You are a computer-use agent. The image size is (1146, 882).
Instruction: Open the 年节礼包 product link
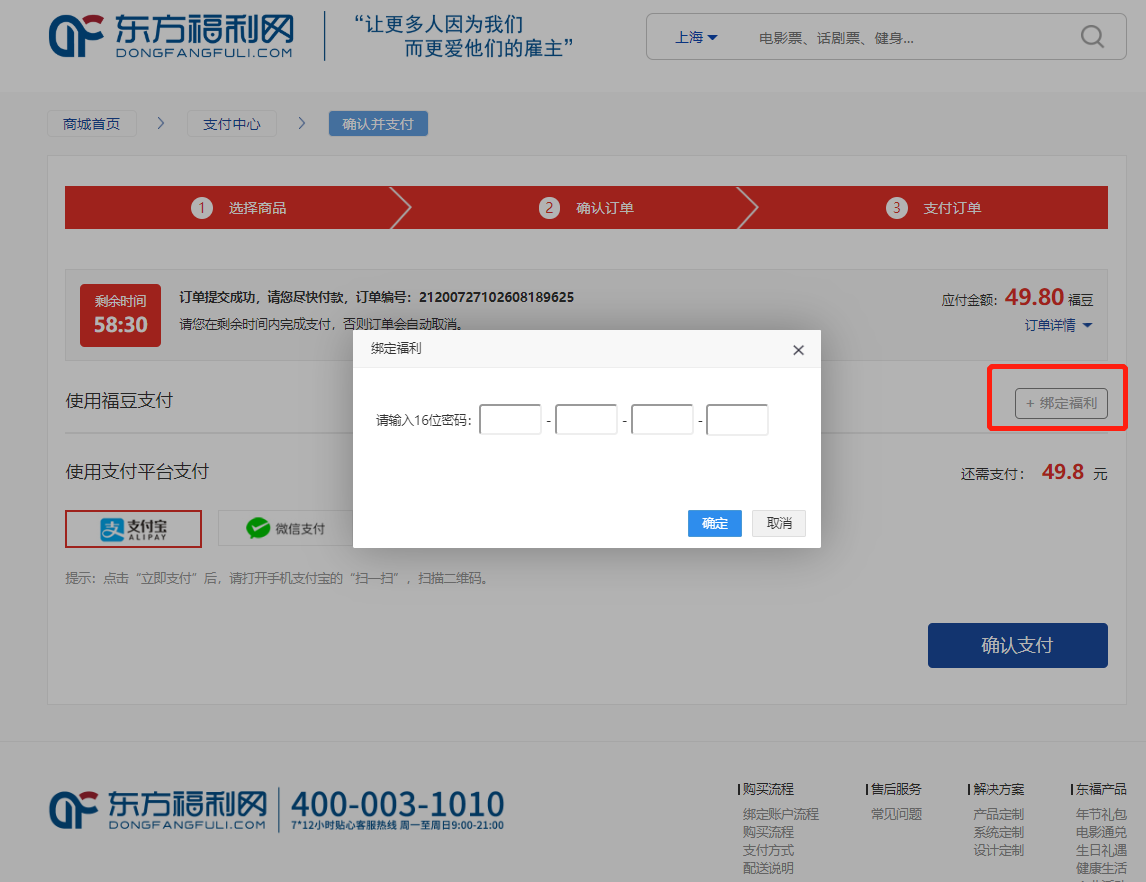point(1101,813)
